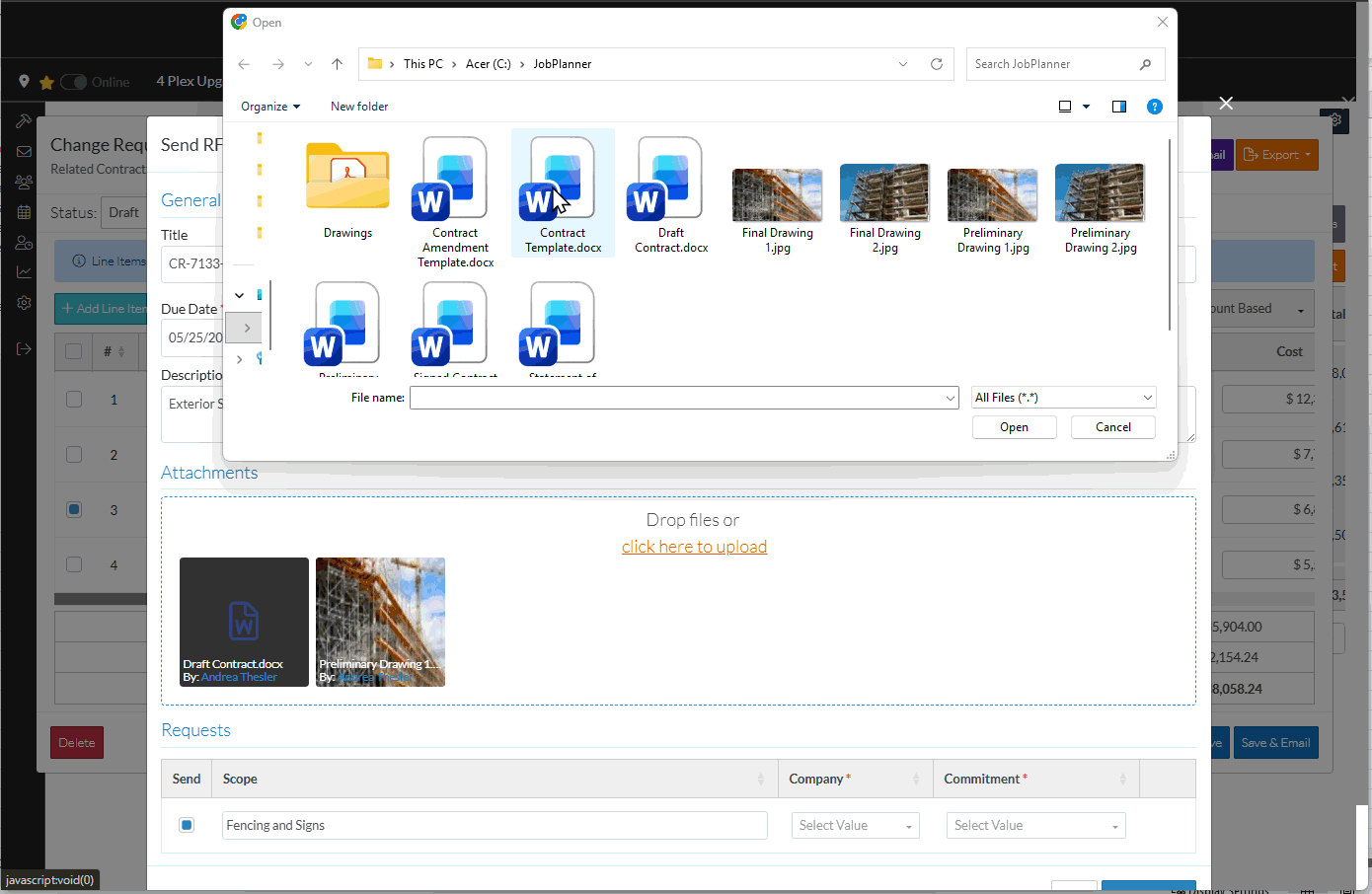Select the Draft Contract.docx file in dialog

(x=671, y=195)
